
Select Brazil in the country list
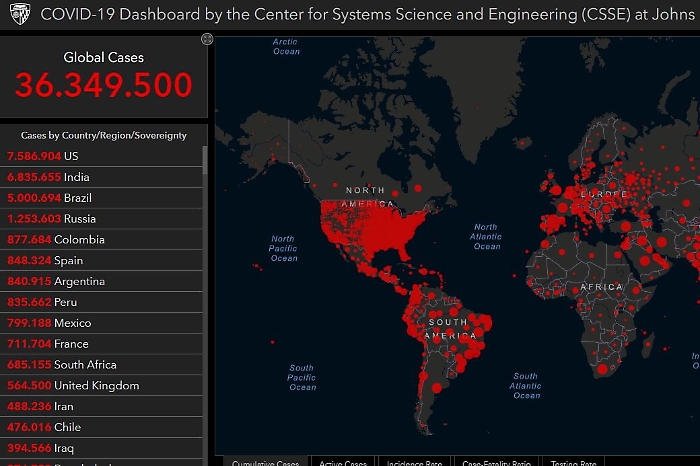(77, 198)
